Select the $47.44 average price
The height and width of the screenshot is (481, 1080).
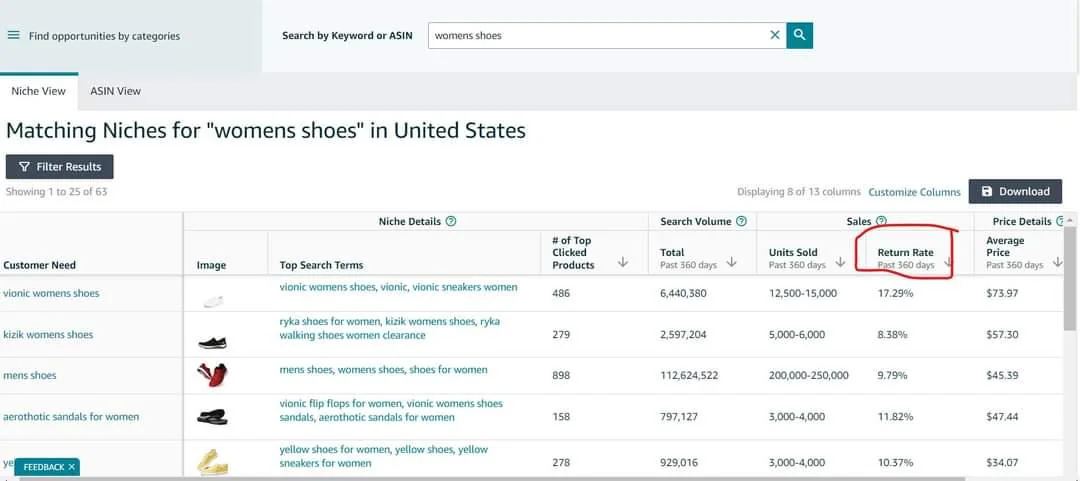click(x=1002, y=416)
